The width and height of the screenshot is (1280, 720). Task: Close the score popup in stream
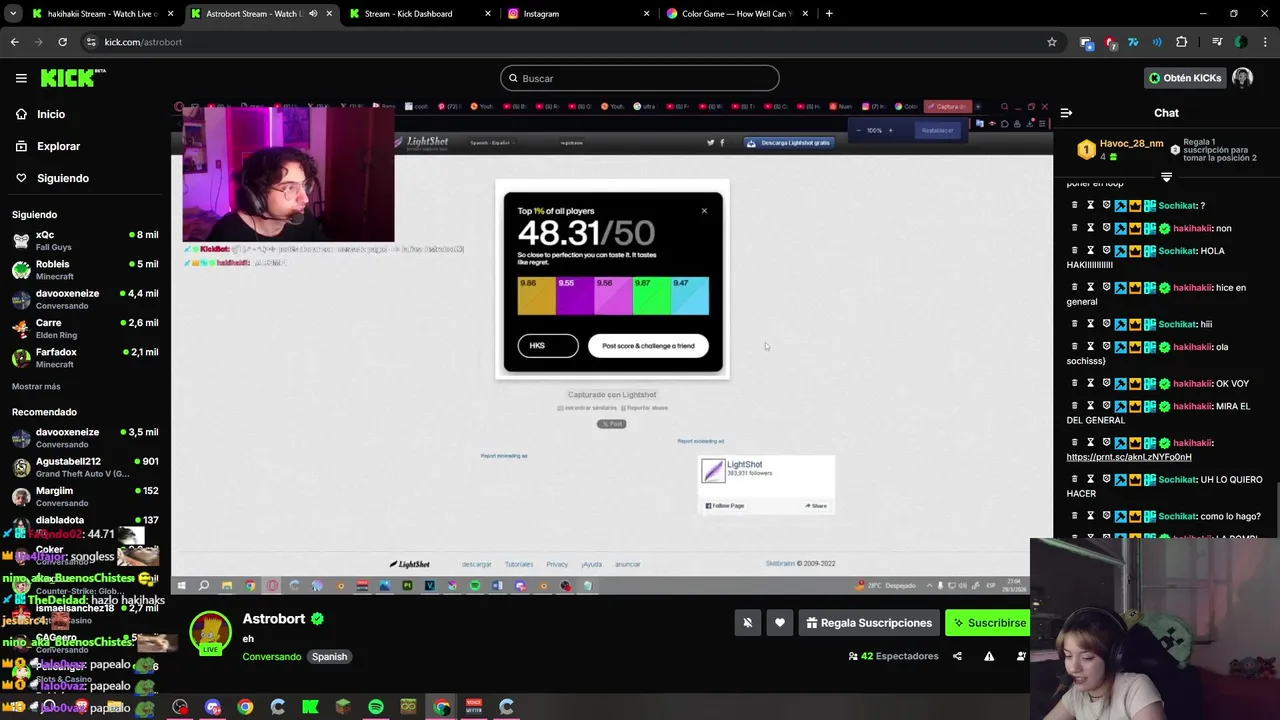pos(704,211)
